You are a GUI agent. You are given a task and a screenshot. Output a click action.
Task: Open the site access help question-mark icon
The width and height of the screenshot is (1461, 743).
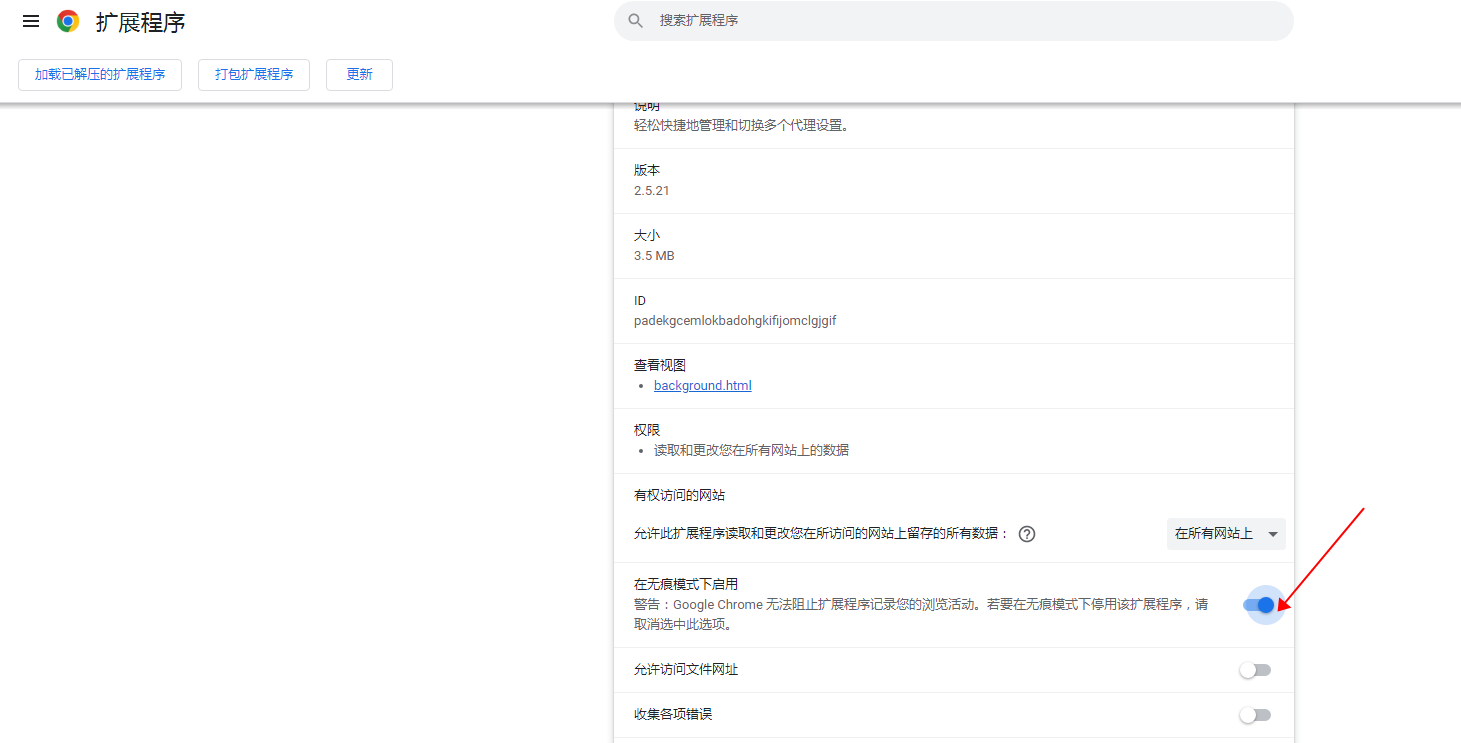tap(1026, 534)
